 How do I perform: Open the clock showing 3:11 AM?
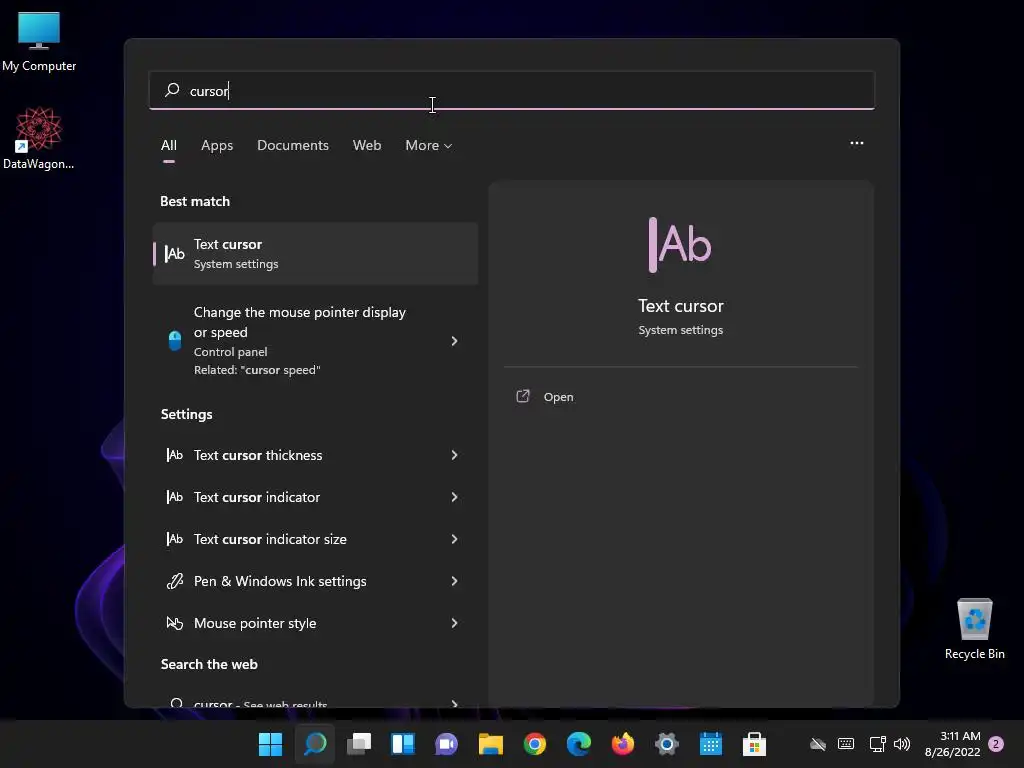tap(953, 744)
